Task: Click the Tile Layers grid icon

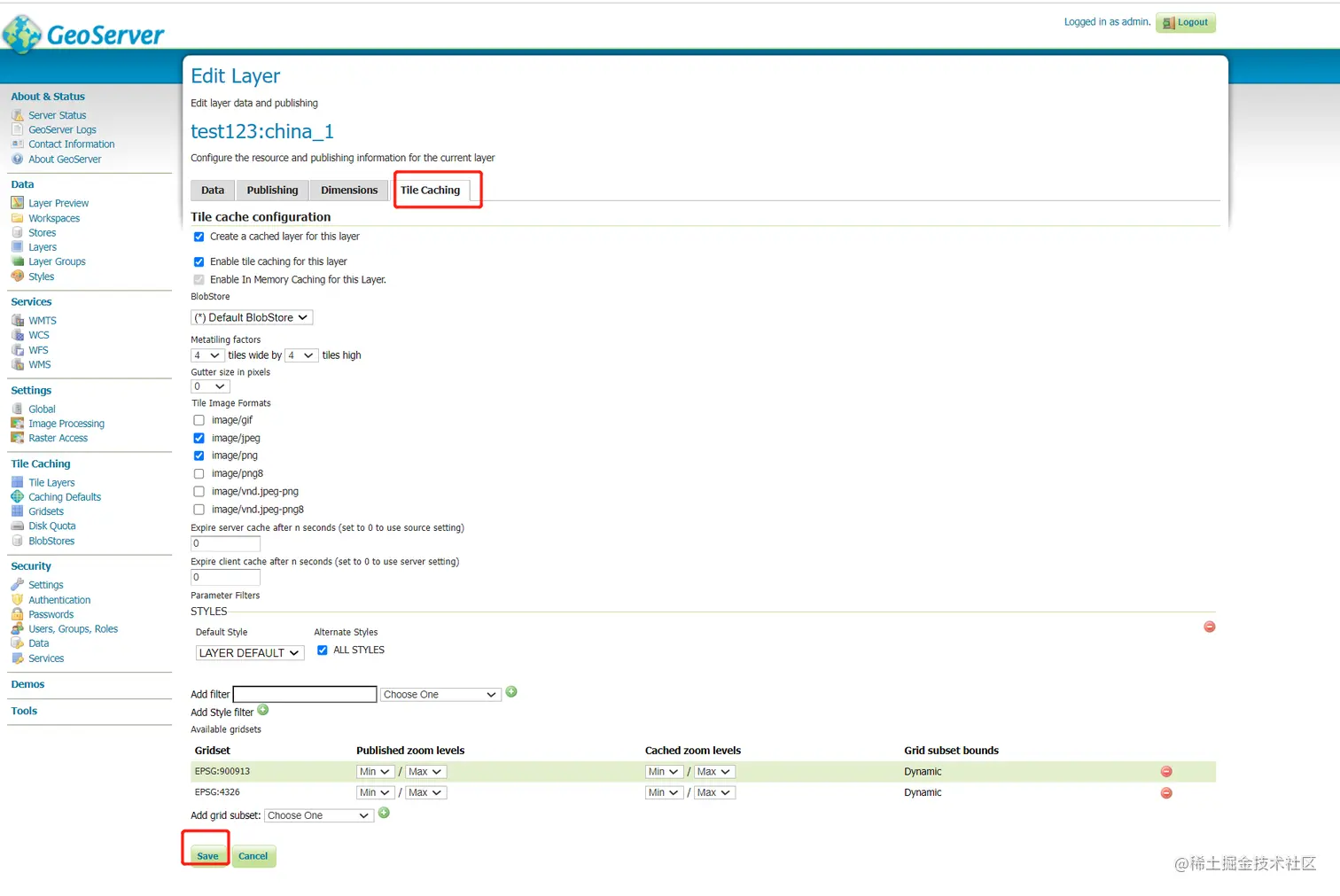Action: pos(17,483)
